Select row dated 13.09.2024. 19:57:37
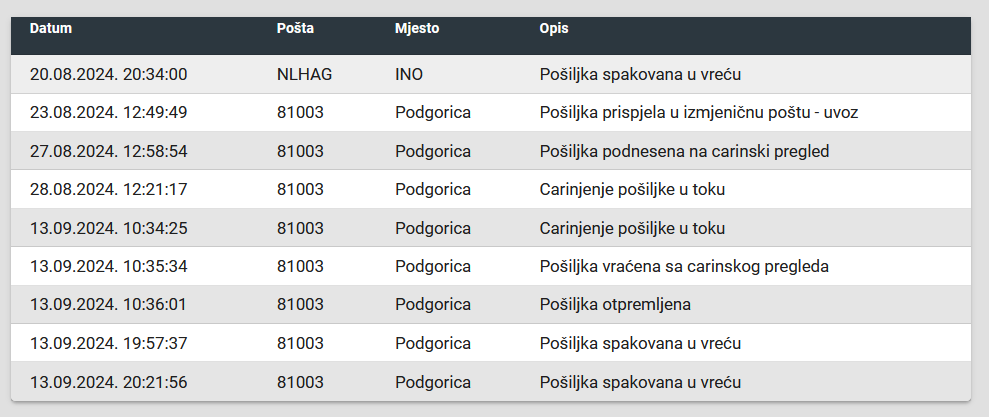This screenshot has height=417, width=989. click(491, 343)
